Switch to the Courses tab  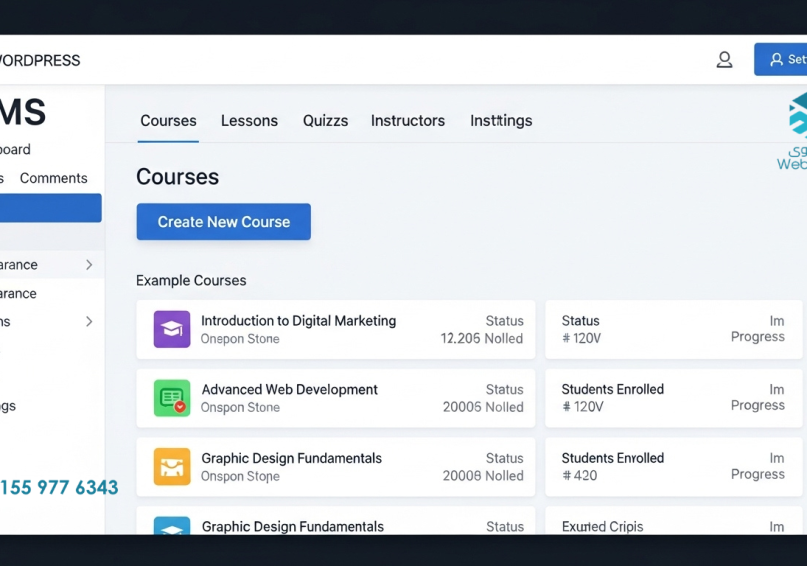pyautogui.click(x=168, y=121)
